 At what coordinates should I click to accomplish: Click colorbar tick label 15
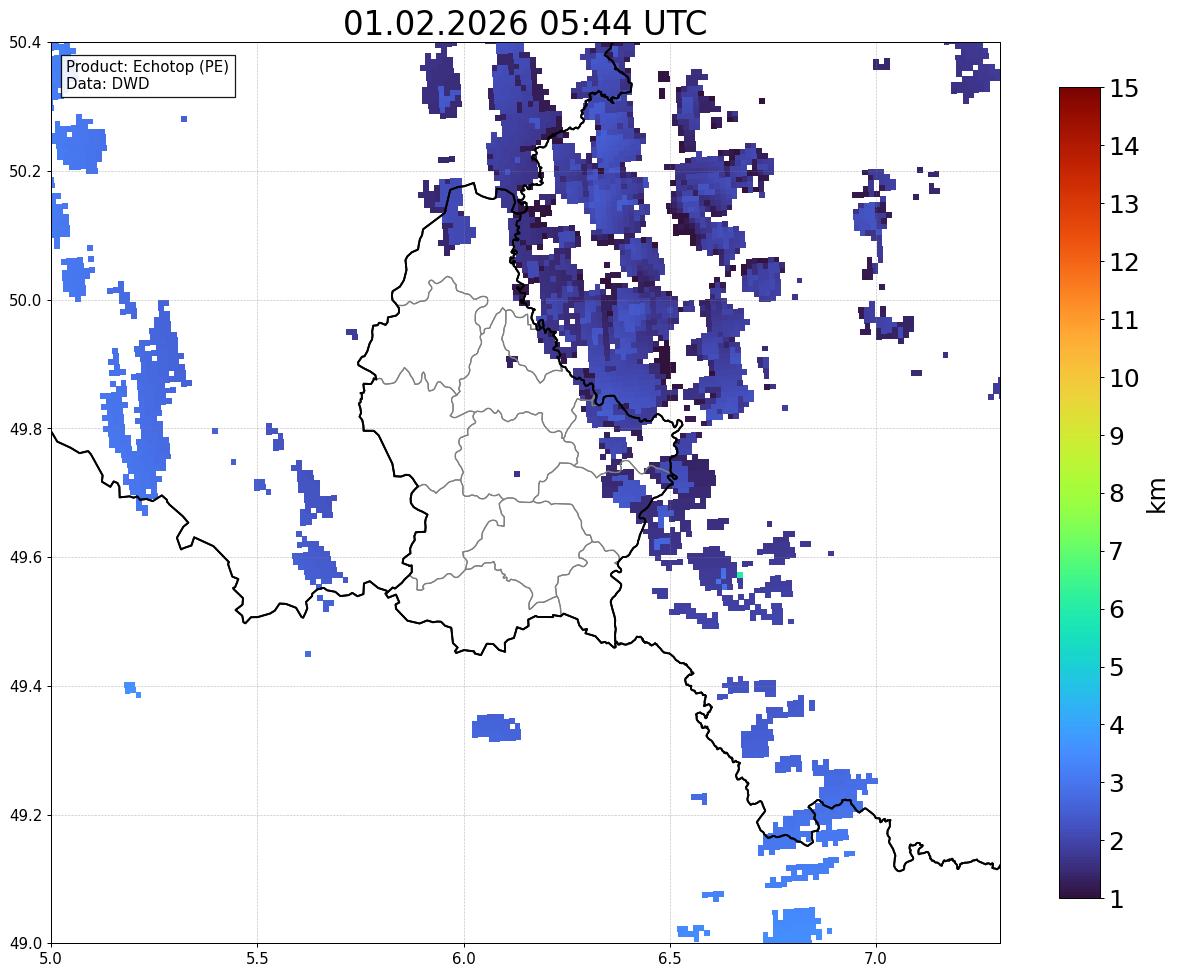point(1124,89)
